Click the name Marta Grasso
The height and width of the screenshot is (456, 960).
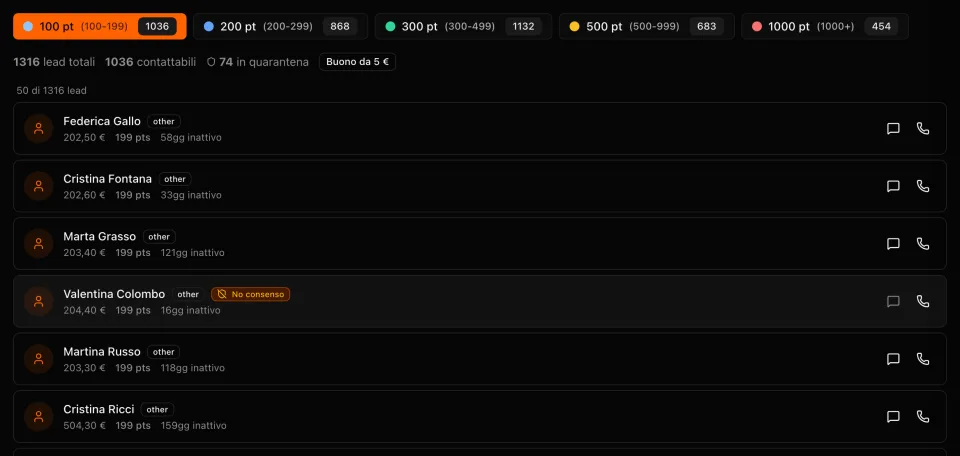click(x=99, y=236)
